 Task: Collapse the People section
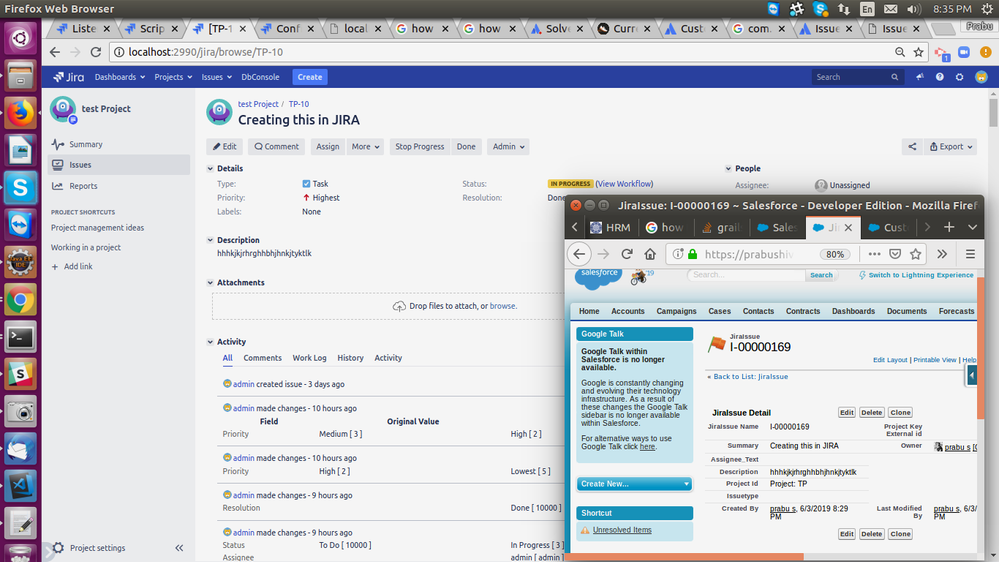click(x=728, y=169)
